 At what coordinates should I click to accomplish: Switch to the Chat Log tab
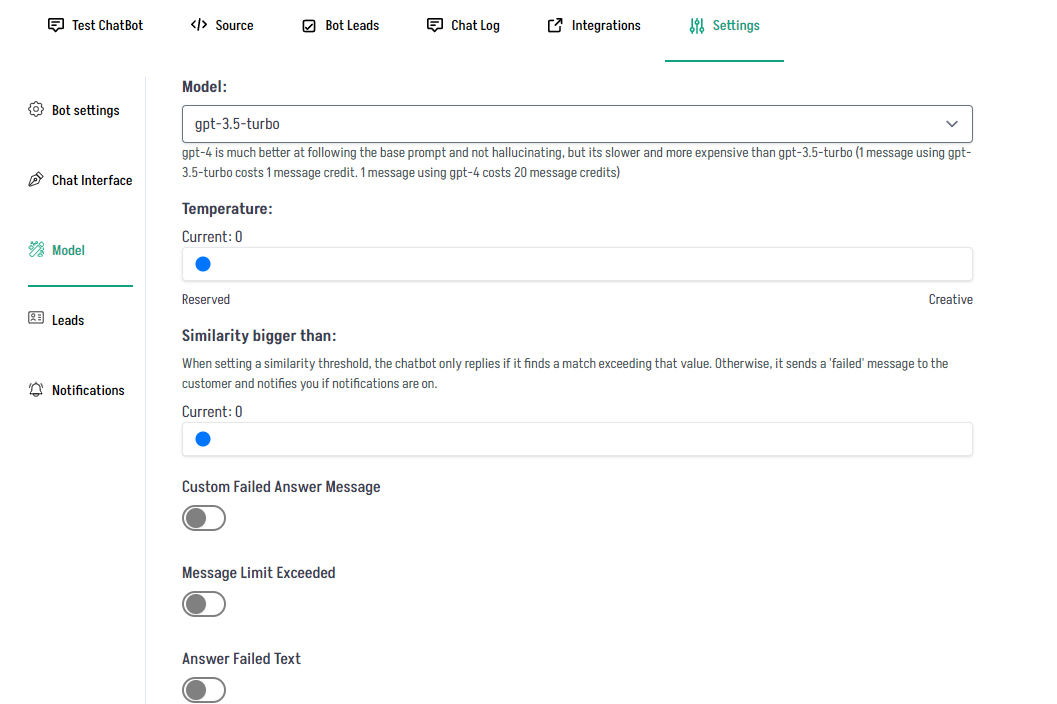tap(474, 26)
